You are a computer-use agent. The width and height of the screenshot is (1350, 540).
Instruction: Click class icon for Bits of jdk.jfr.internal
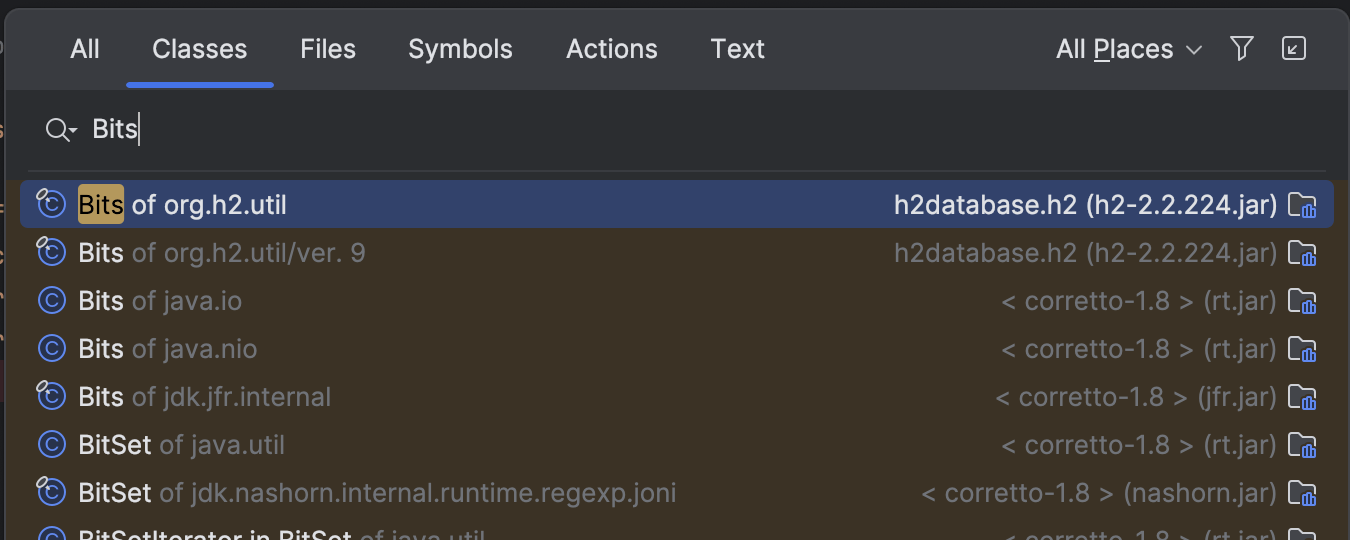tap(51, 397)
